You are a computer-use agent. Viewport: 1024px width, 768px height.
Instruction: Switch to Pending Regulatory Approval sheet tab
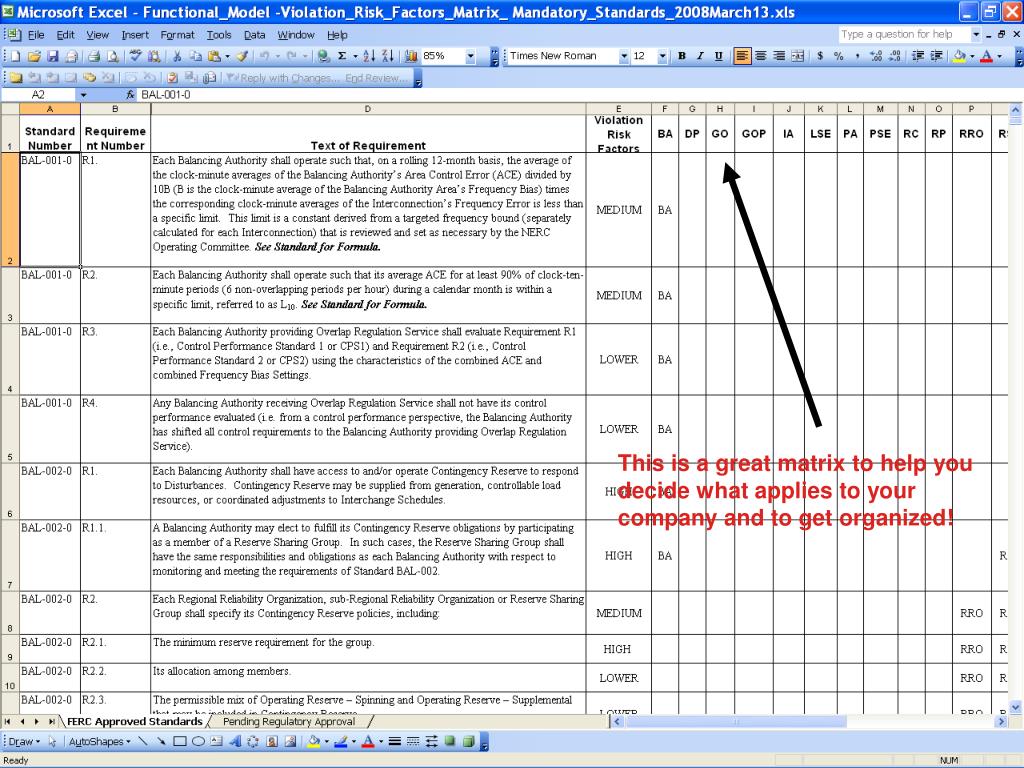coord(289,722)
